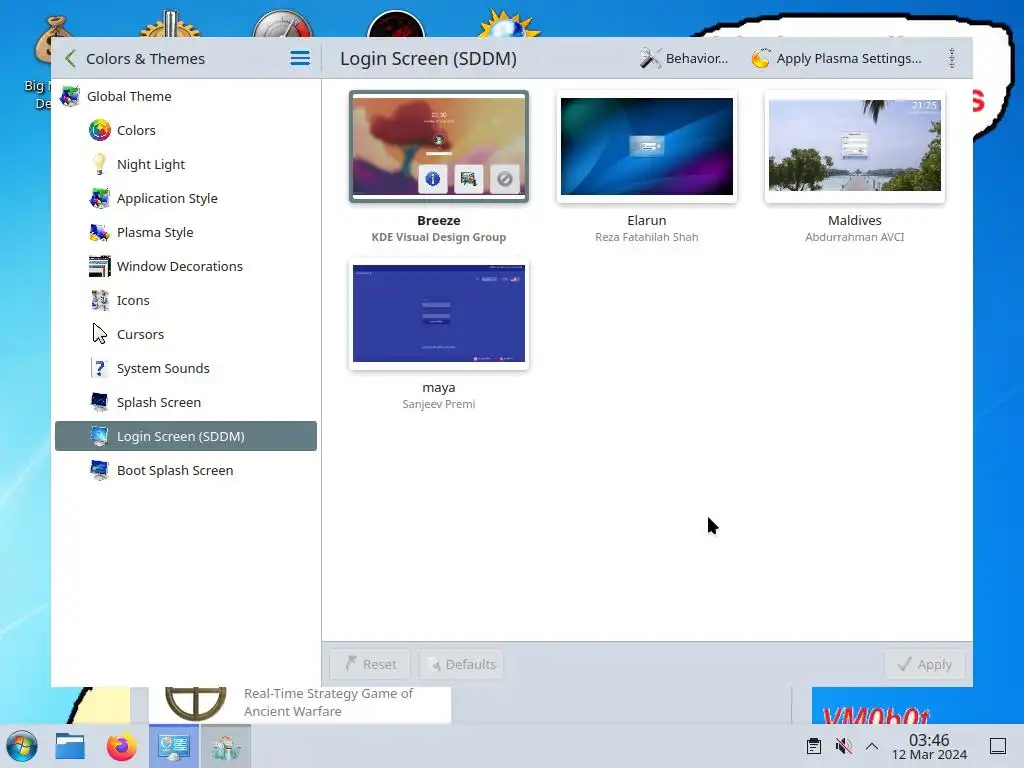Click the Defaults button
This screenshot has width=1024, height=768.
click(462, 664)
